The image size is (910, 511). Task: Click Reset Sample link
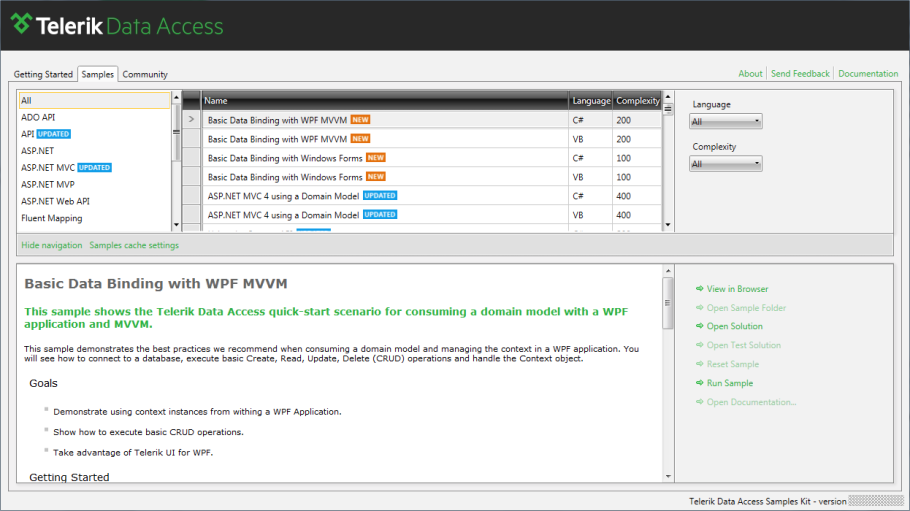pos(732,364)
